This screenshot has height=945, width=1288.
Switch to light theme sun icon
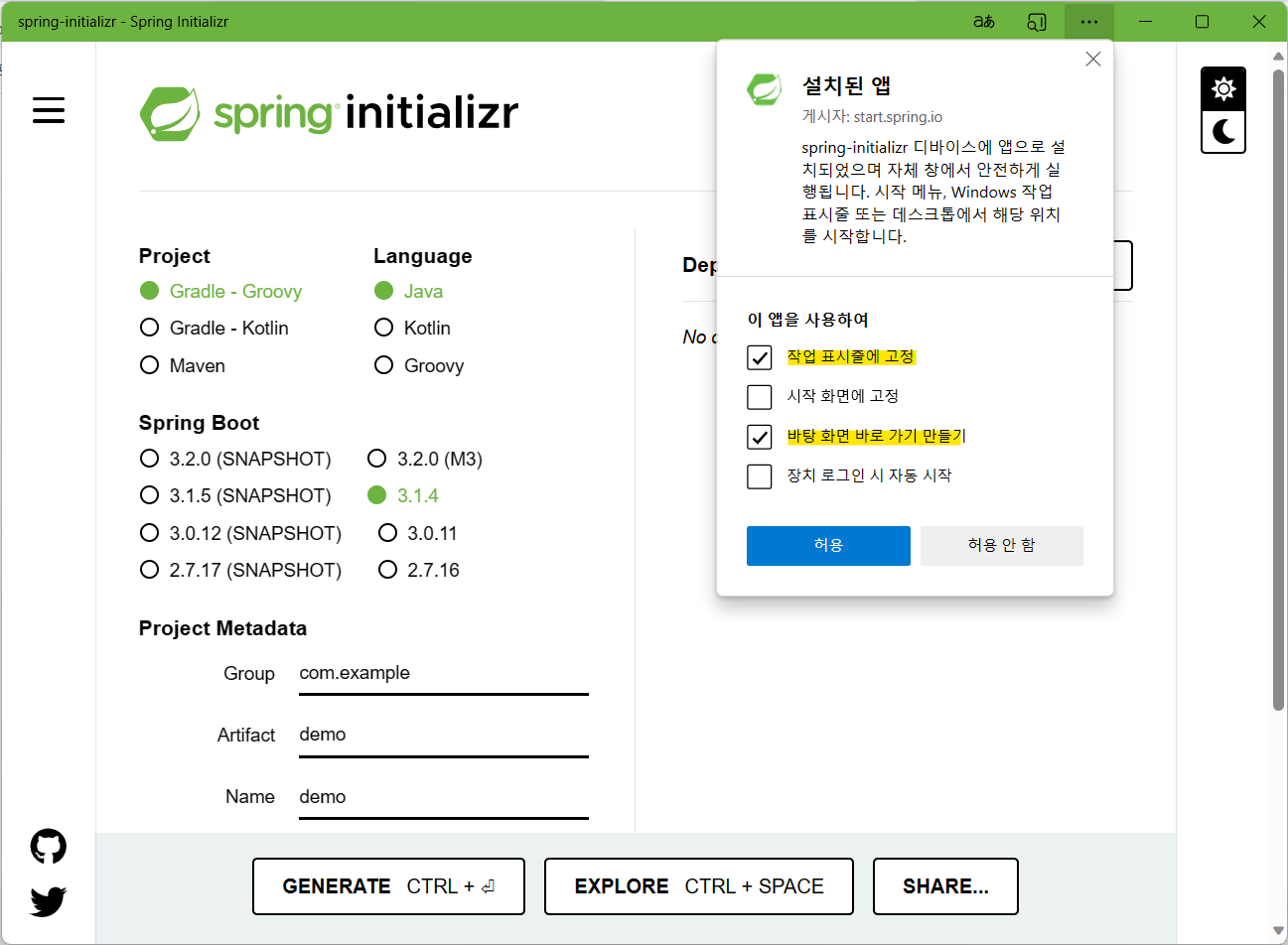(x=1223, y=88)
